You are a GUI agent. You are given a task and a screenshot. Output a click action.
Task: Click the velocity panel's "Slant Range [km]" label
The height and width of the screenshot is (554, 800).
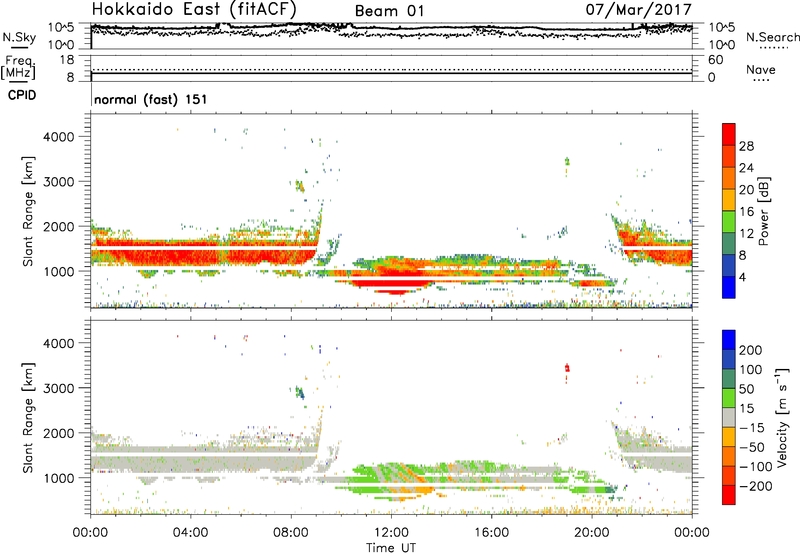coord(28,417)
